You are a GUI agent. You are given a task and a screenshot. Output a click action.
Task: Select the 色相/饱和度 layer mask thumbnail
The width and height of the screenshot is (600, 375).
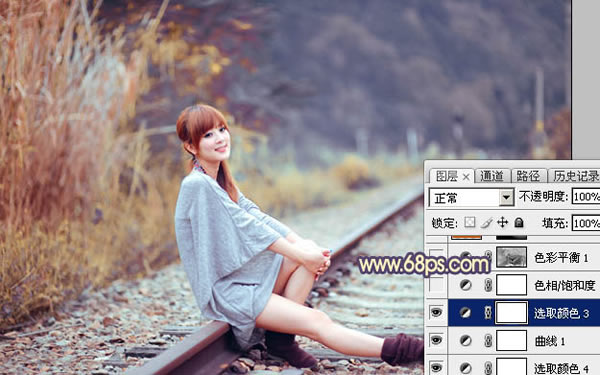pos(511,285)
